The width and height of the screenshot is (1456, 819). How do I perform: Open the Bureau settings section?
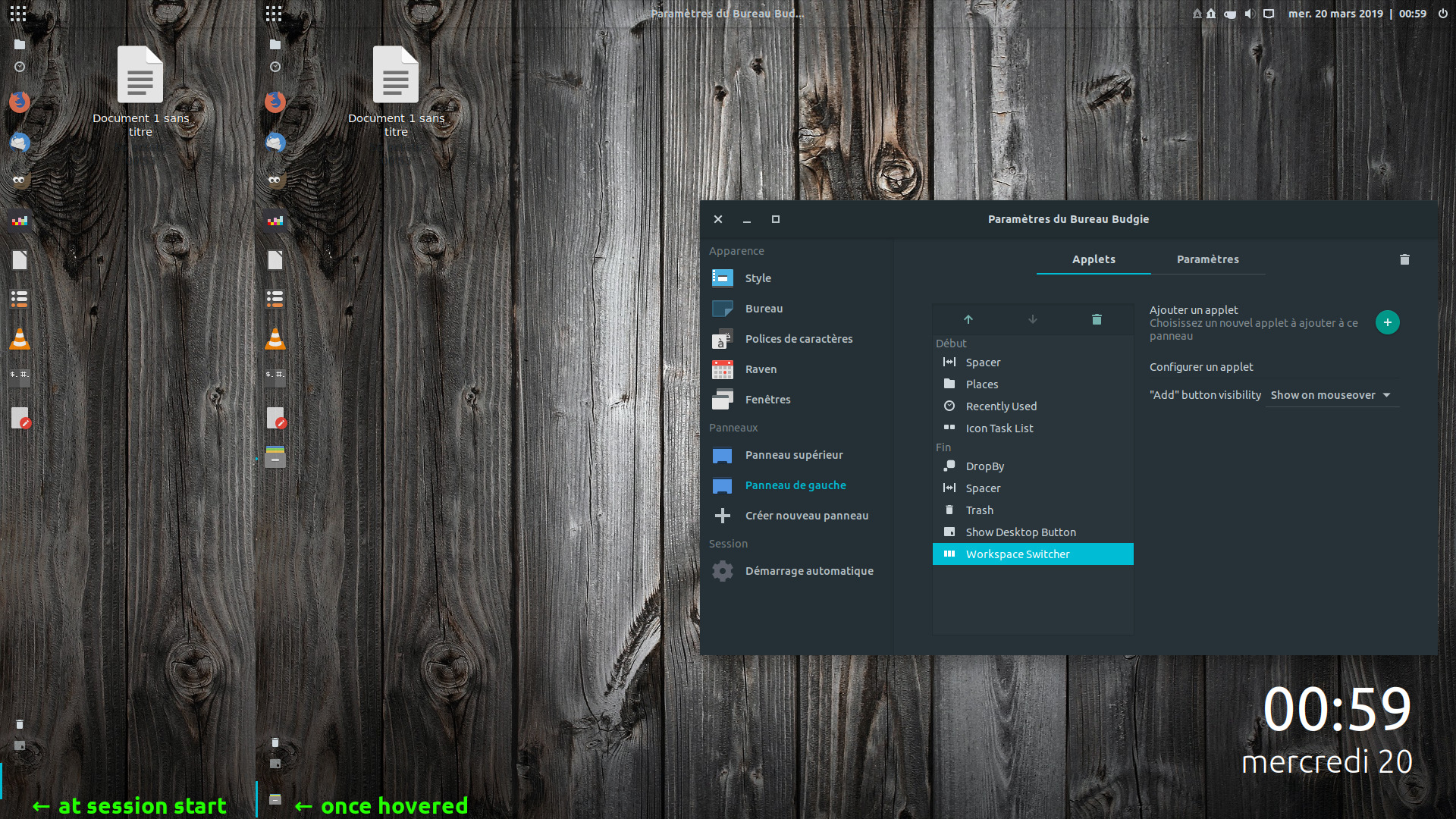764,308
